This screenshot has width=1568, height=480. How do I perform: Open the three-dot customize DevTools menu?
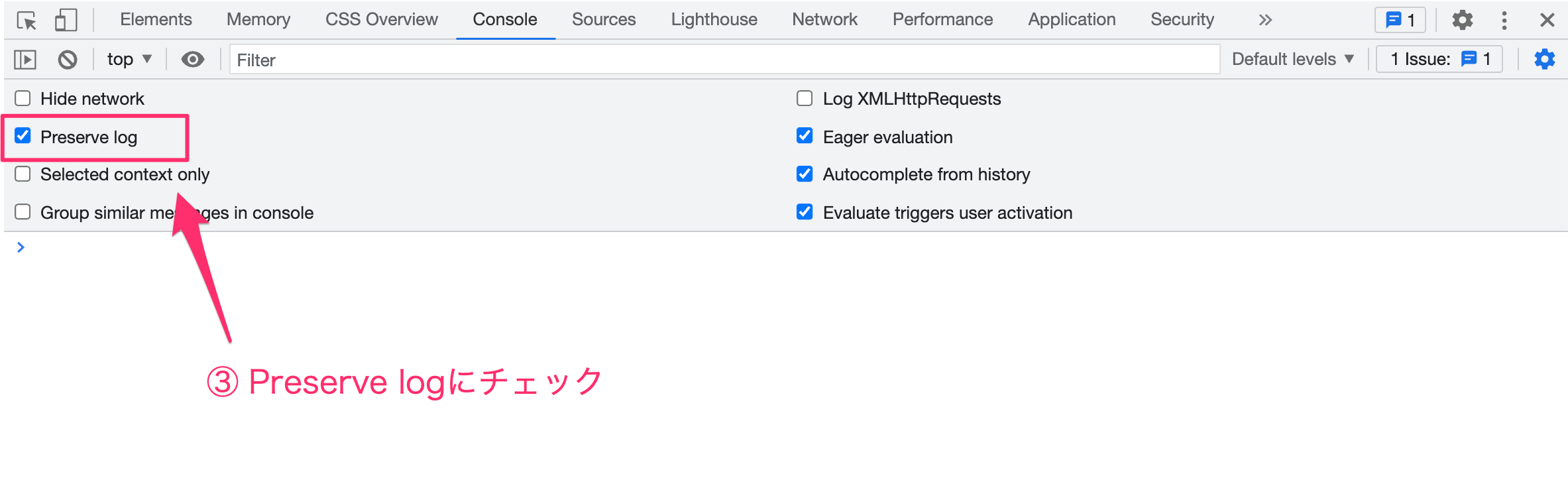[1504, 20]
